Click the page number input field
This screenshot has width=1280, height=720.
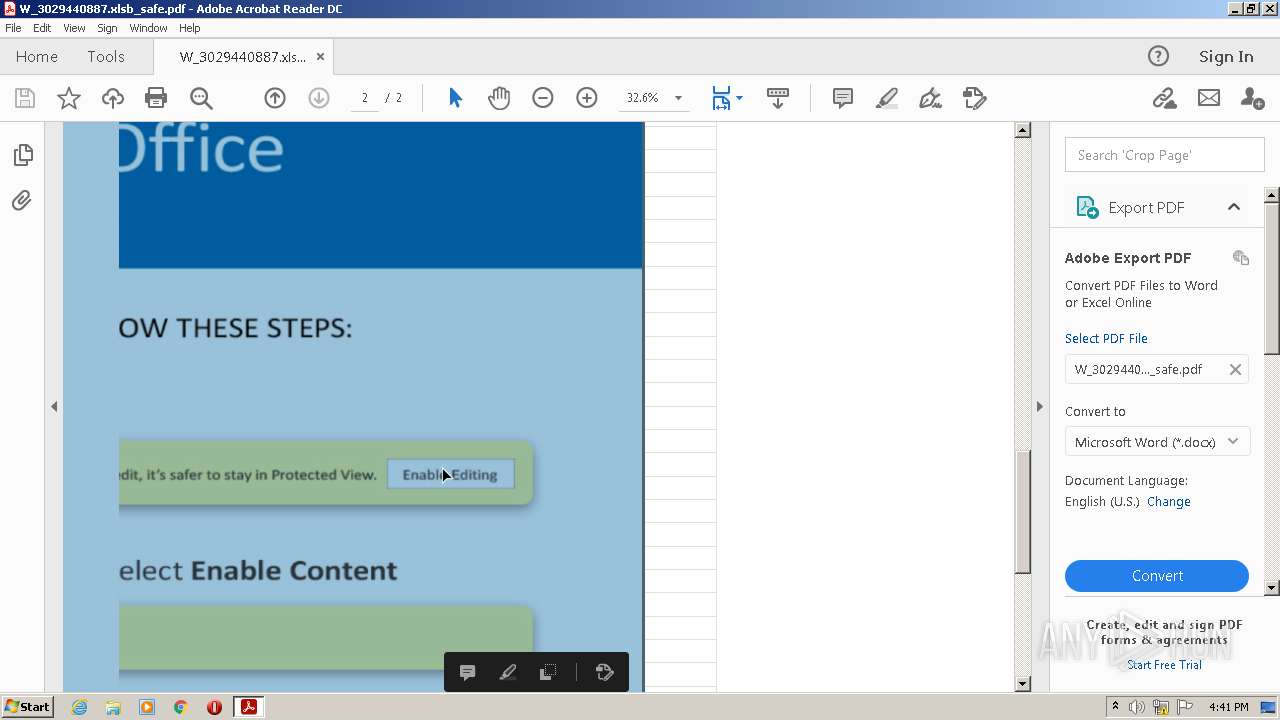tap(364, 98)
